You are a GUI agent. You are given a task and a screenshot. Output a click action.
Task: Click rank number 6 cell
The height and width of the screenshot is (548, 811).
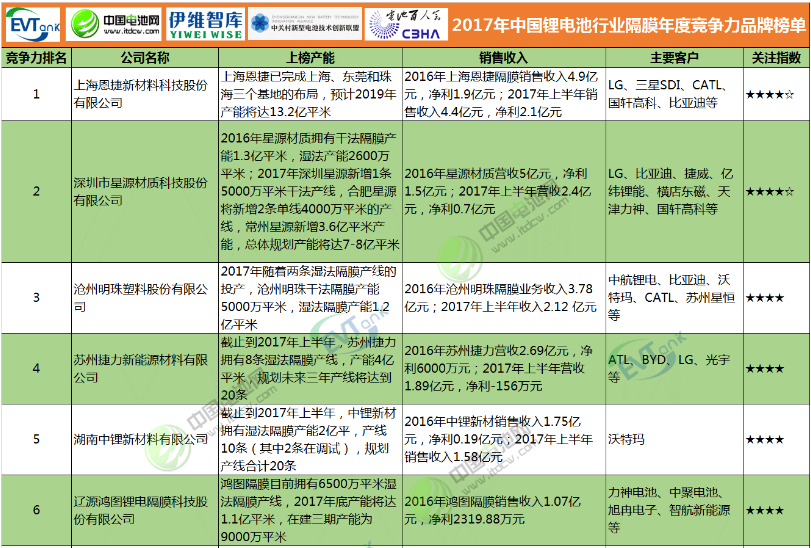coord(36,510)
